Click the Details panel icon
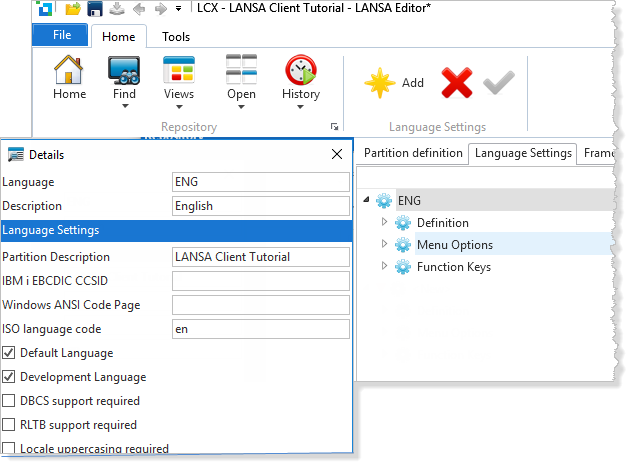The image size is (631, 475). tap(16, 154)
